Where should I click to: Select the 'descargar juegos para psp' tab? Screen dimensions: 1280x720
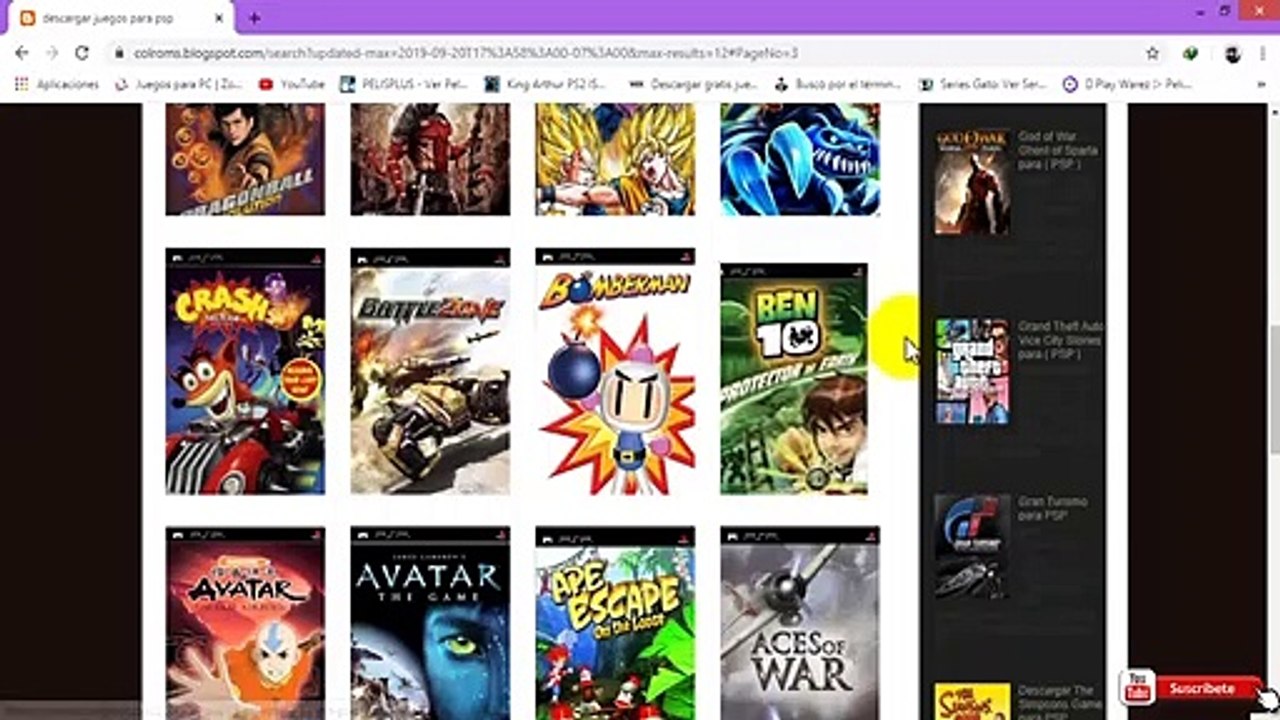(119, 18)
